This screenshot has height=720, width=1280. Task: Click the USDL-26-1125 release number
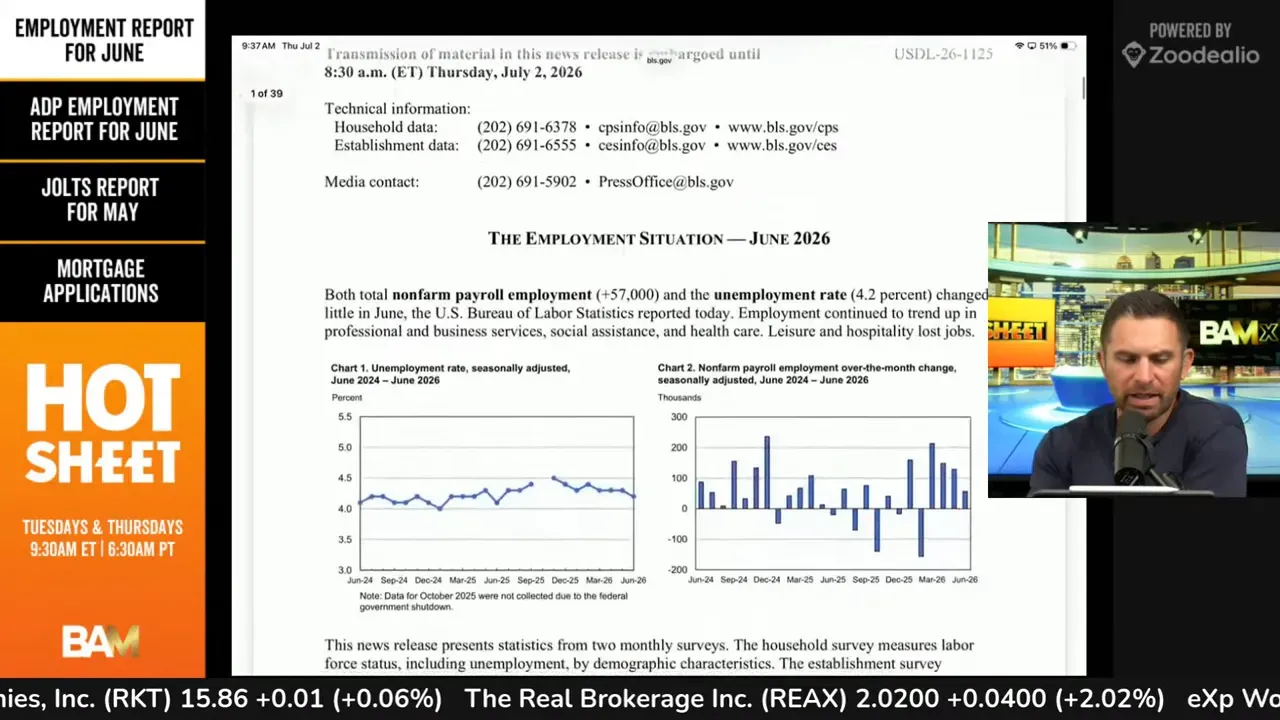click(x=943, y=54)
